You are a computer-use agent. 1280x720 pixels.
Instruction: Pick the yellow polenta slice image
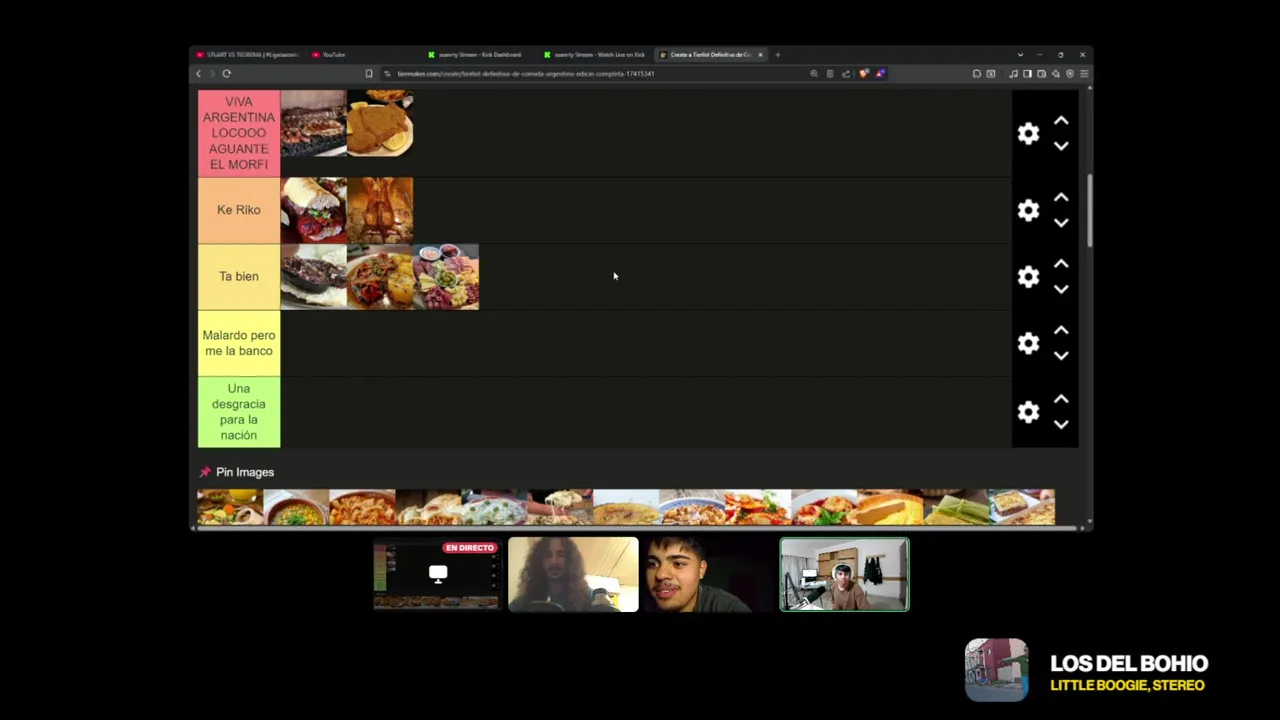point(890,507)
